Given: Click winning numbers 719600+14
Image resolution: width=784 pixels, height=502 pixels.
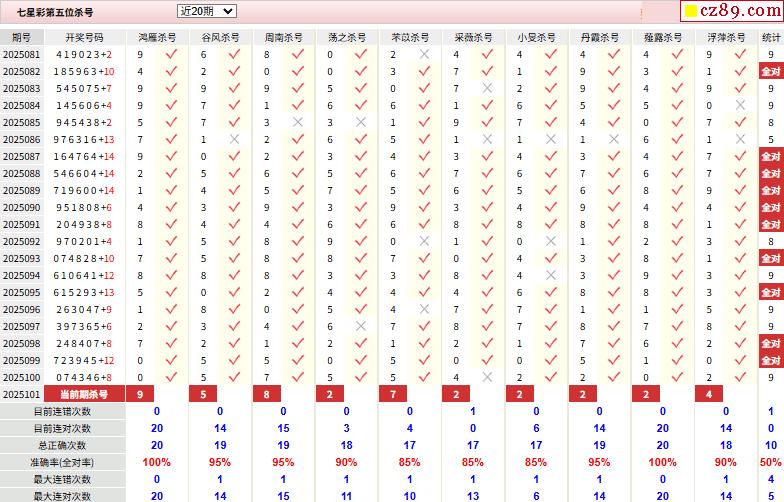Looking at the screenshot, I should (x=84, y=190).
